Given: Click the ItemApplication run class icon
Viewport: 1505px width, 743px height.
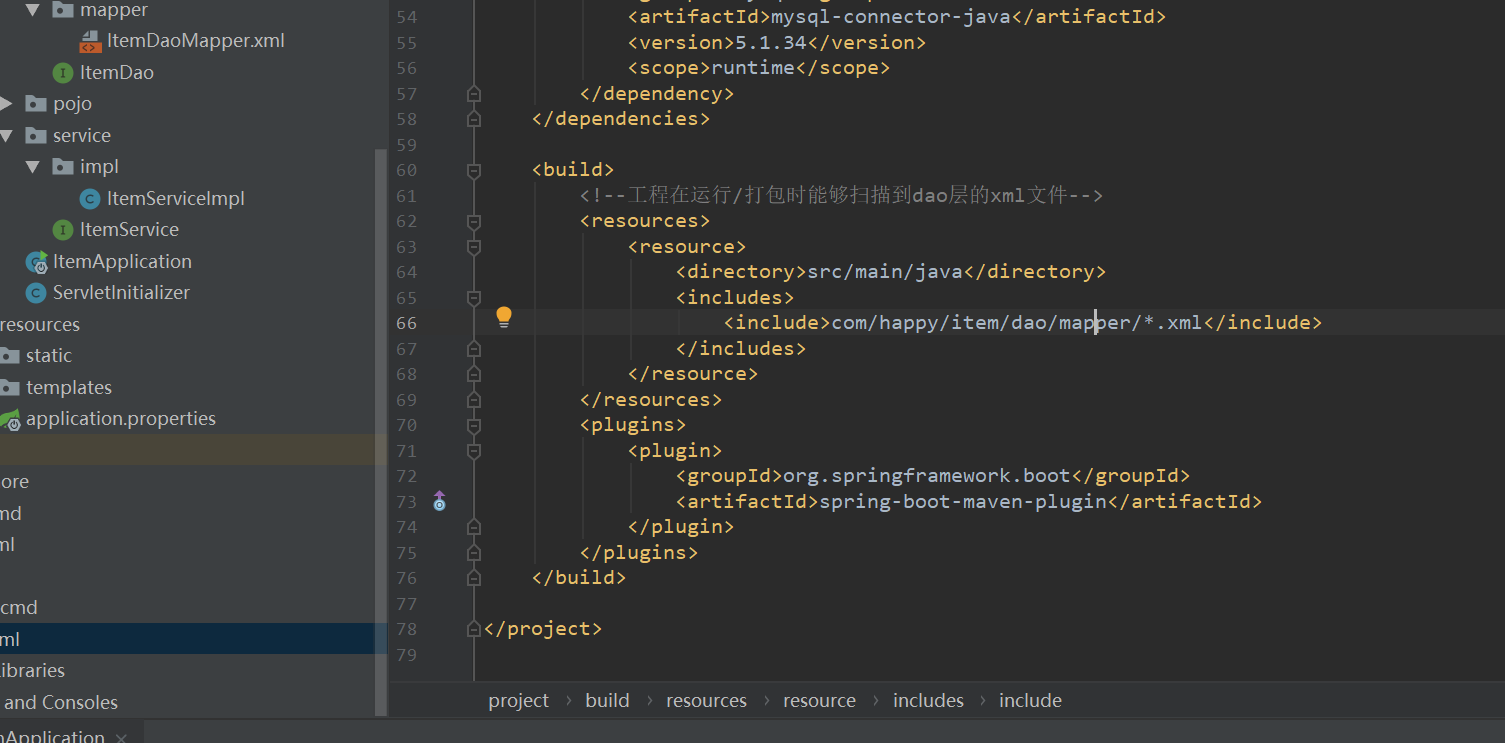Looking at the screenshot, I should point(37,262).
